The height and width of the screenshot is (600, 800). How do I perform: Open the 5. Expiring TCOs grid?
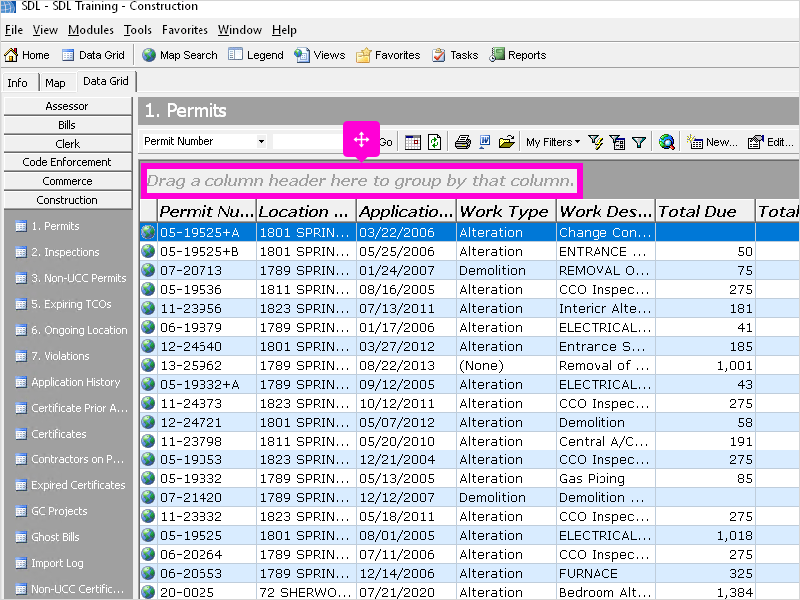[x=63, y=304]
